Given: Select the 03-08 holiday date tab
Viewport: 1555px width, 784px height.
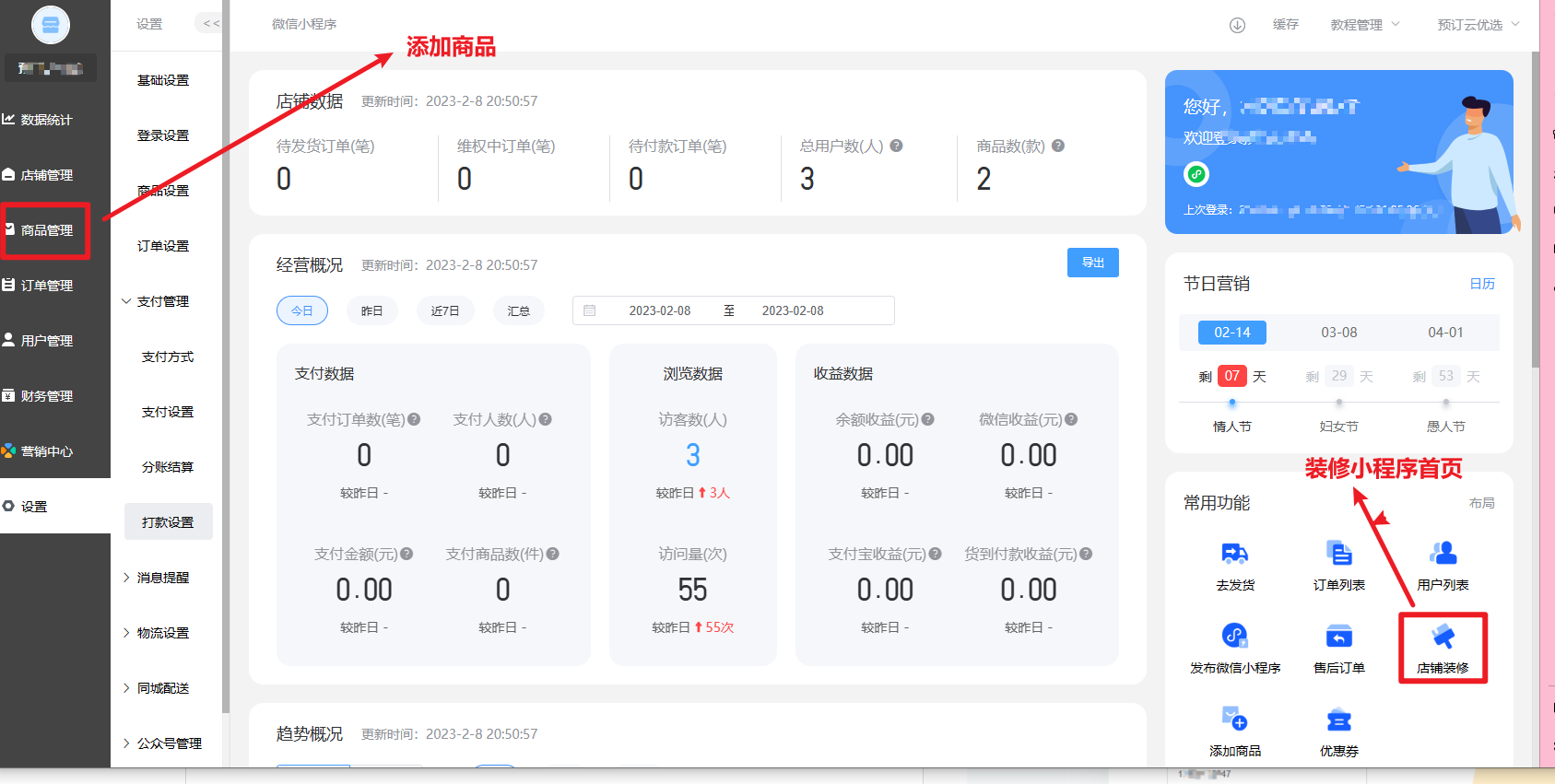Looking at the screenshot, I should pyautogui.click(x=1339, y=333).
